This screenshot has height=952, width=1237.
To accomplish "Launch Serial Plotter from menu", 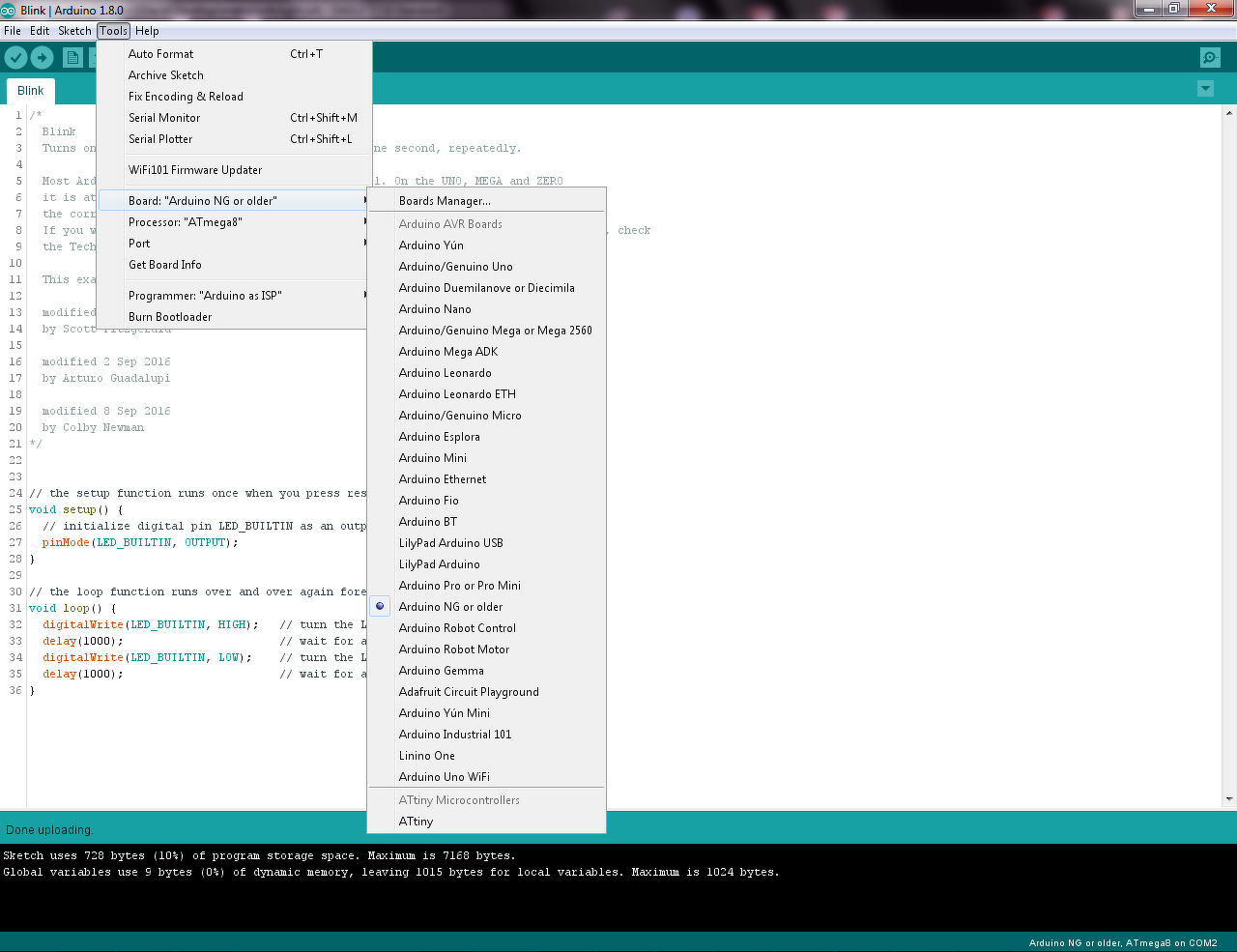I will click(x=234, y=139).
